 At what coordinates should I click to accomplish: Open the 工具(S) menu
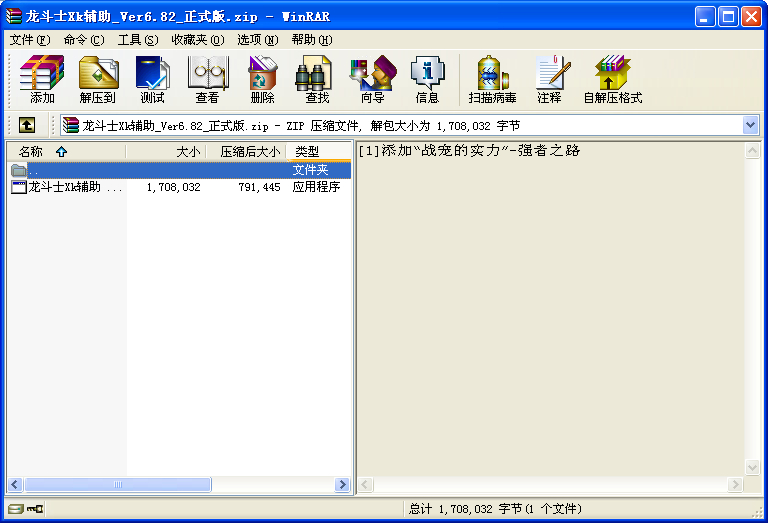(x=138, y=40)
